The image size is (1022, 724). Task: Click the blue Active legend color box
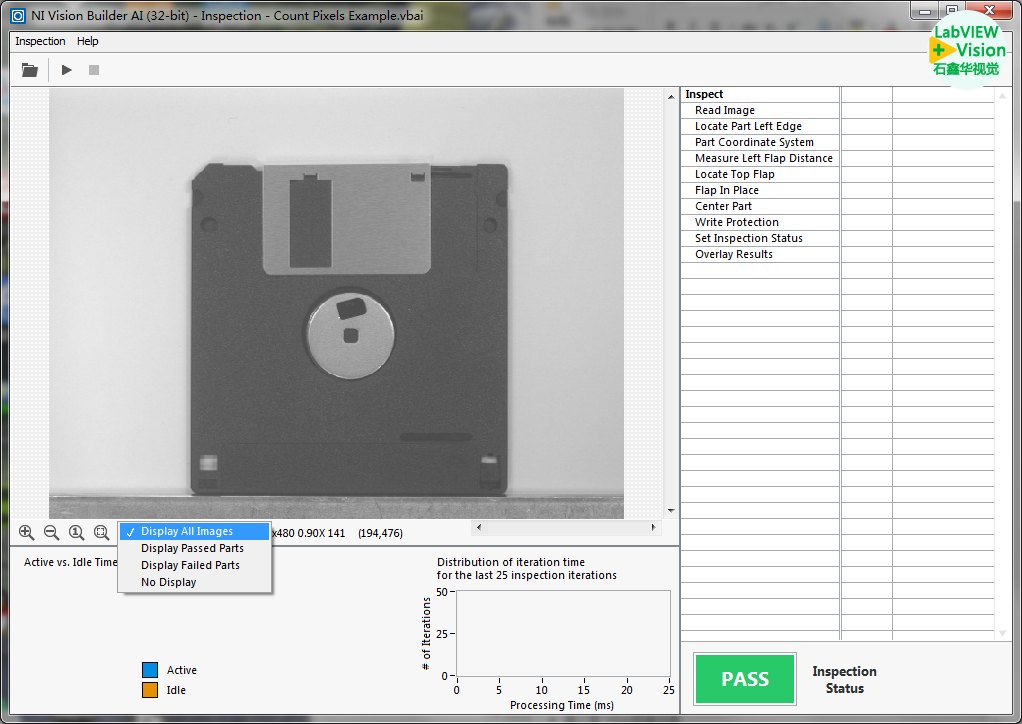(x=150, y=670)
